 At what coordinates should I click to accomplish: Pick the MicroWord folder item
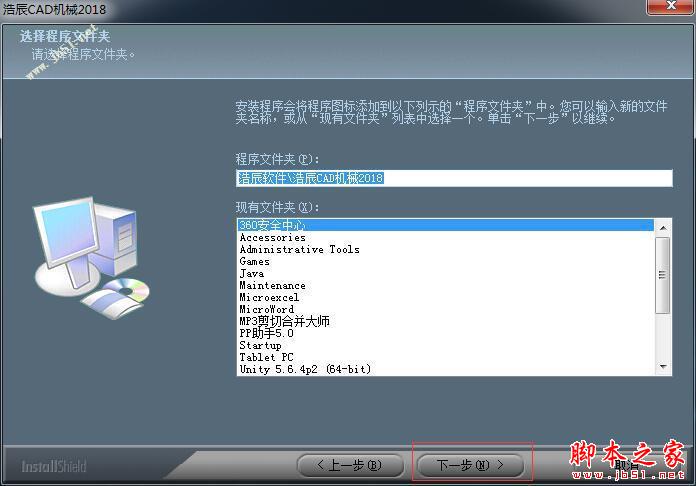(x=266, y=310)
